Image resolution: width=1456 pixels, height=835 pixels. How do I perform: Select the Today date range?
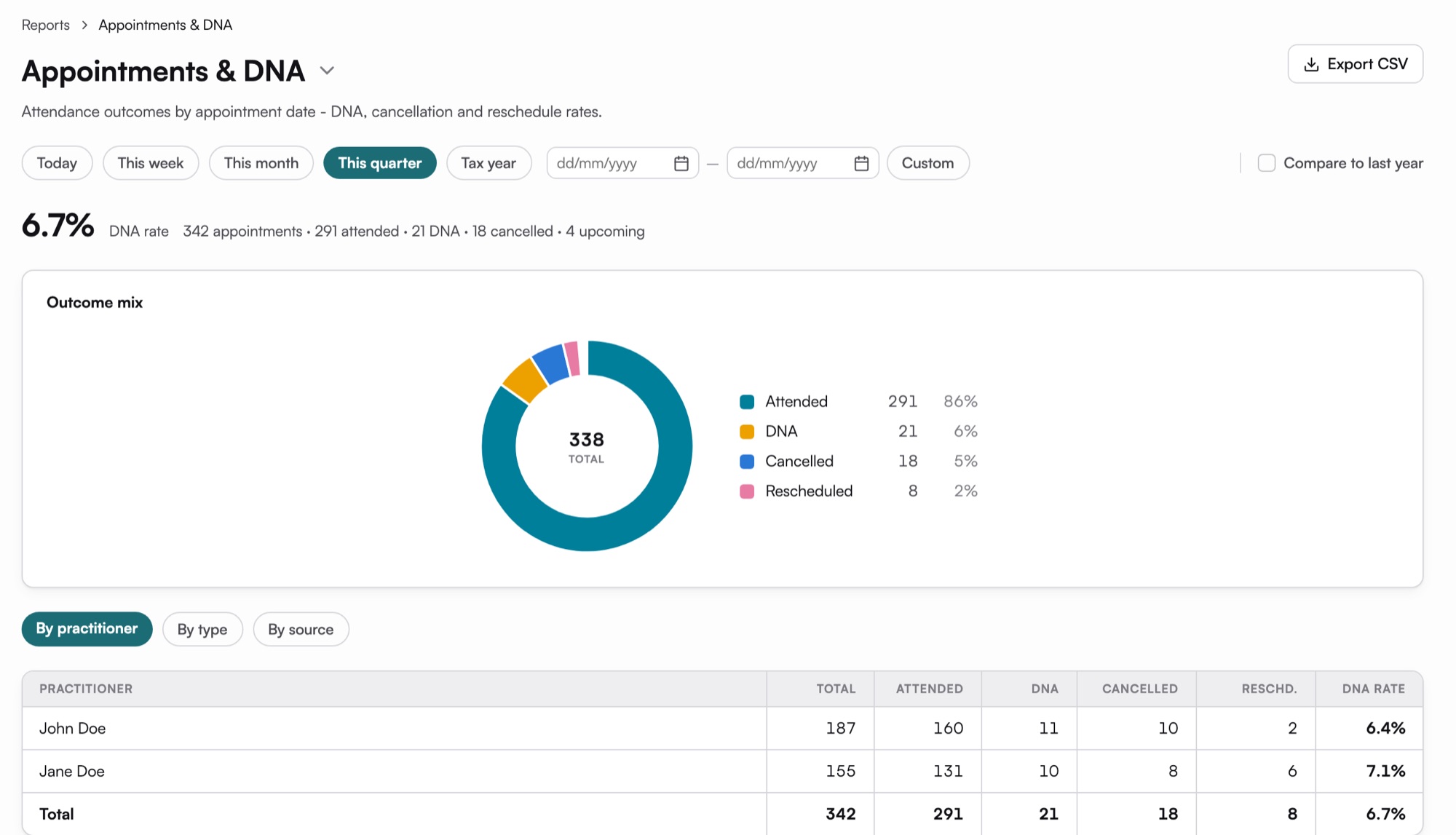[x=57, y=163]
